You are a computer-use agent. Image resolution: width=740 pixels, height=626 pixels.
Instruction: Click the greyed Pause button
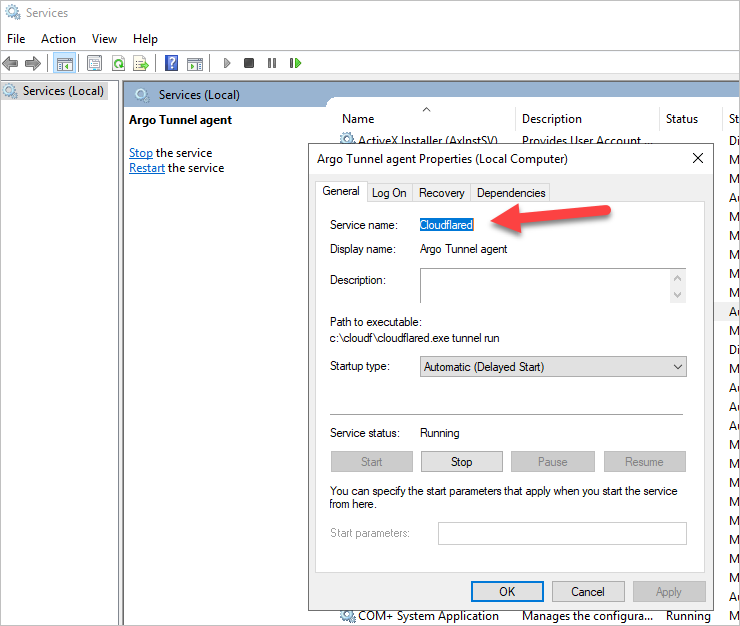553,462
